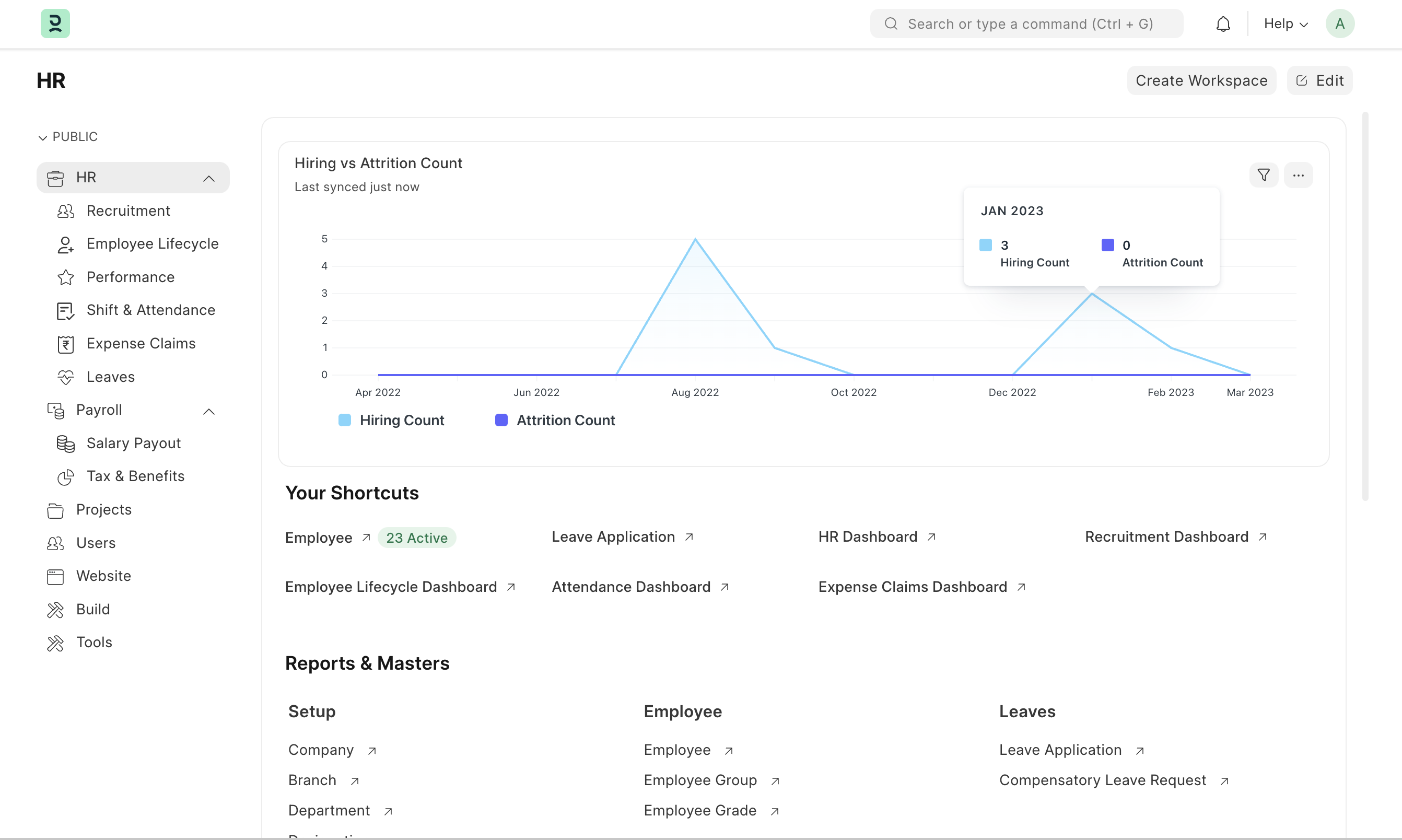Click the Employee Lifecycle sidebar icon
1402x840 pixels.
66,244
